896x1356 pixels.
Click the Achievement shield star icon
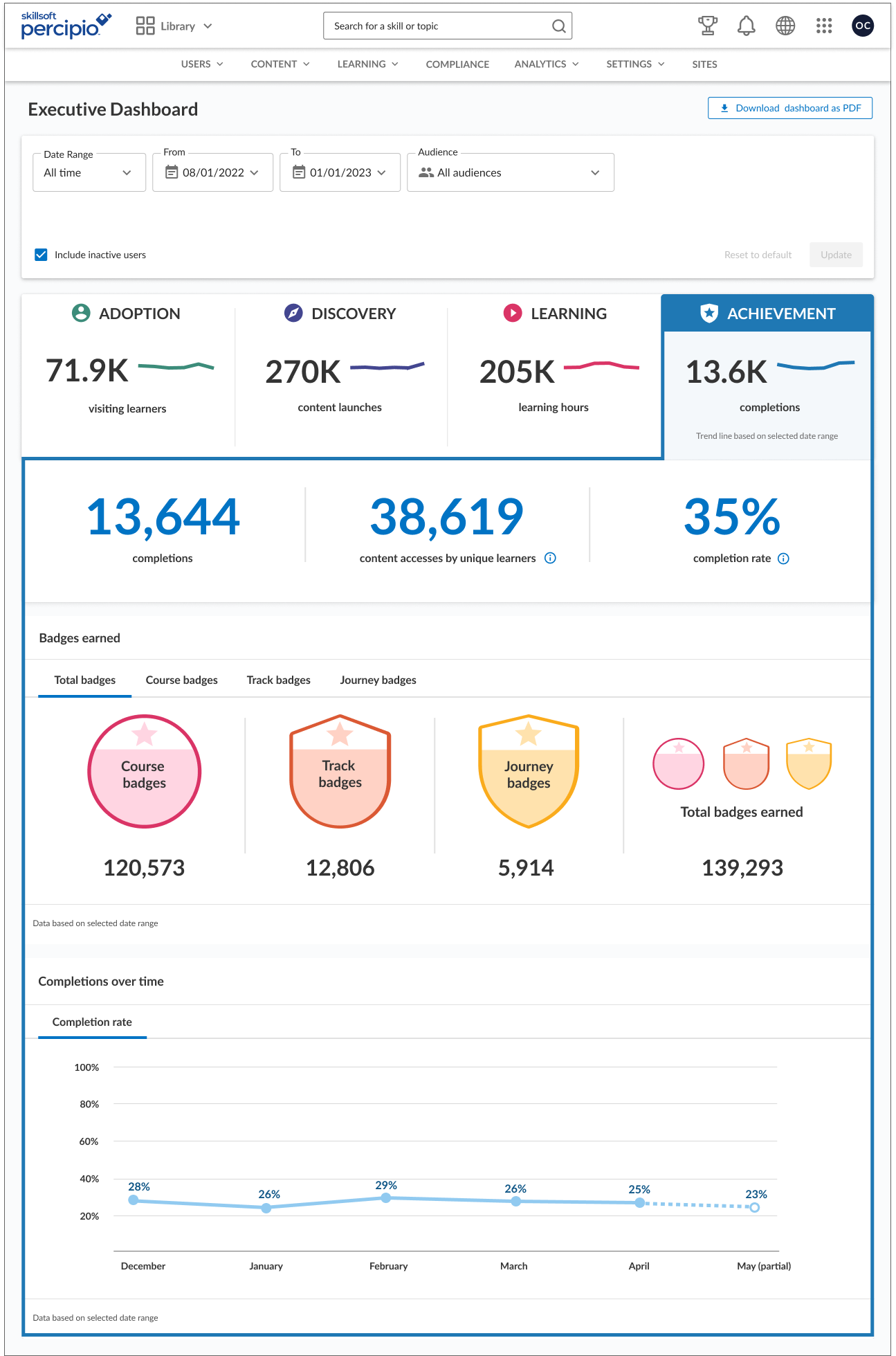click(x=709, y=313)
